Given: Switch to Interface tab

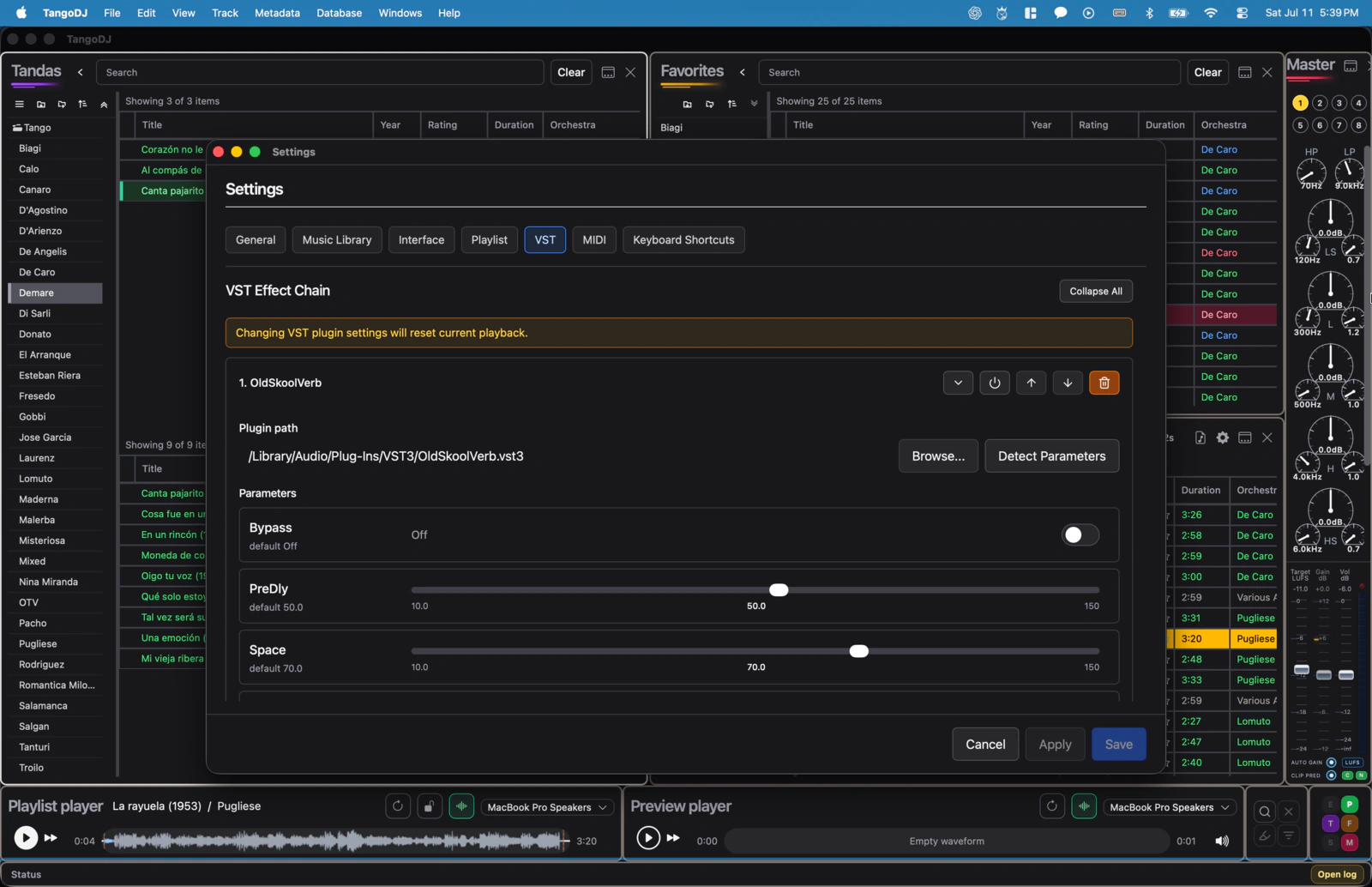Looking at the screenshot, I should pyautogui.click(x=421, y=240).
